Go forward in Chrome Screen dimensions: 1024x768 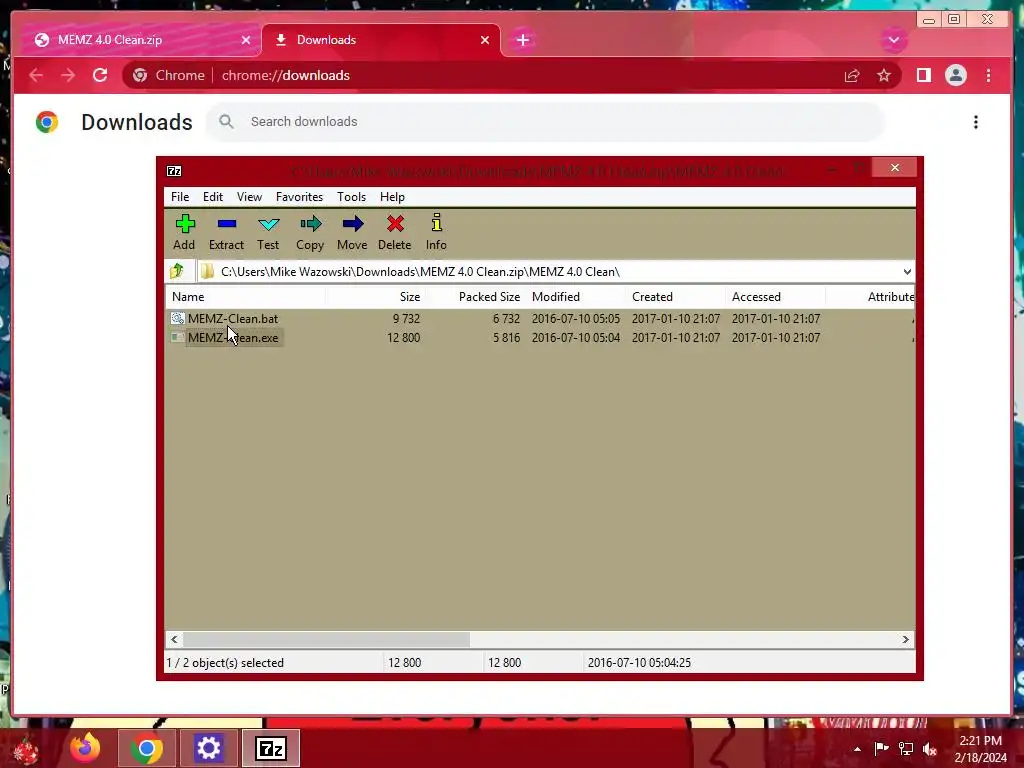(x=68, y=75)
